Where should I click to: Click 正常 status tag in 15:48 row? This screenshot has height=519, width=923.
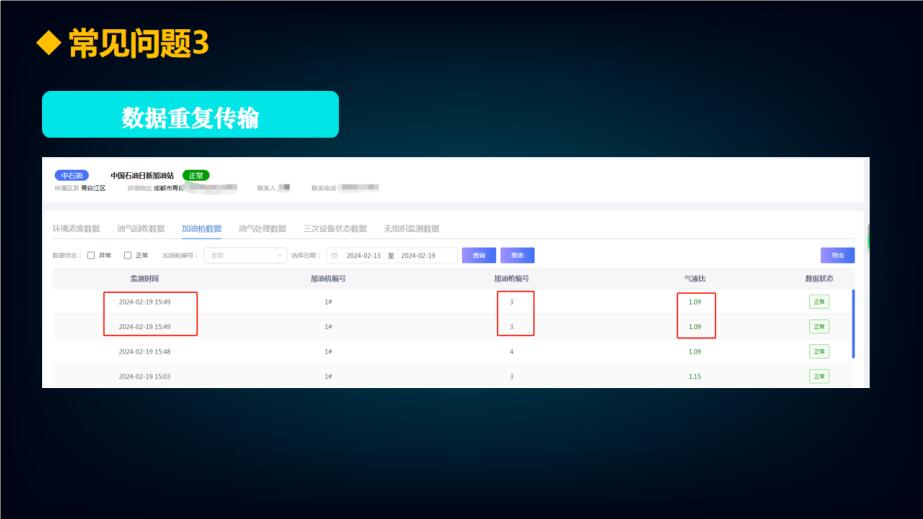tap(819, 351)
